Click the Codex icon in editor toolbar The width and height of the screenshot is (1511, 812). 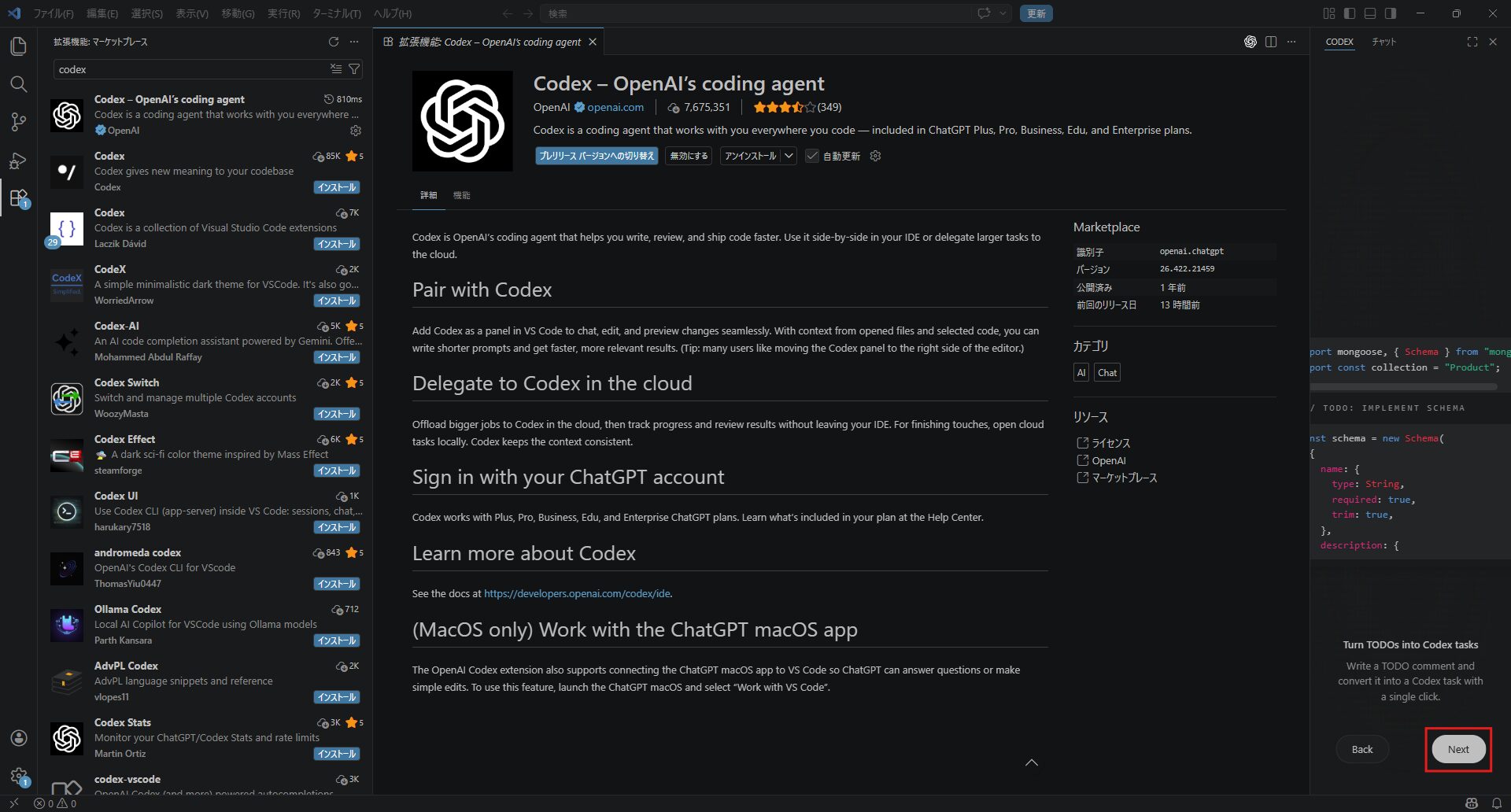tap(1250, 42)
